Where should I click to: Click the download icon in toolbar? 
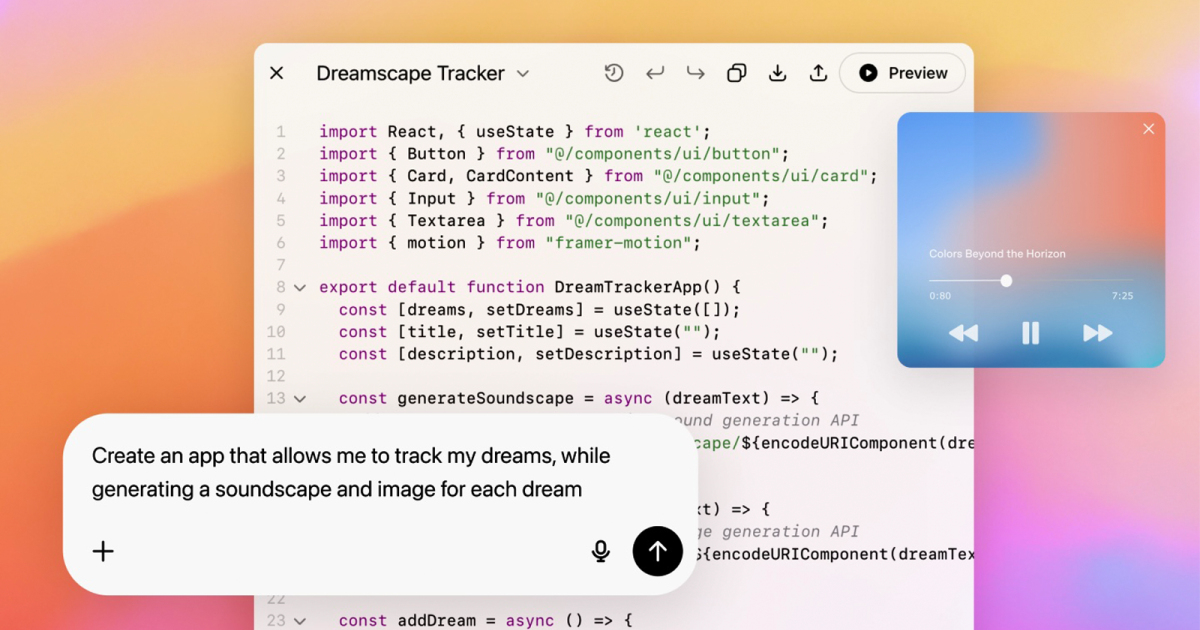click(777, 73)
